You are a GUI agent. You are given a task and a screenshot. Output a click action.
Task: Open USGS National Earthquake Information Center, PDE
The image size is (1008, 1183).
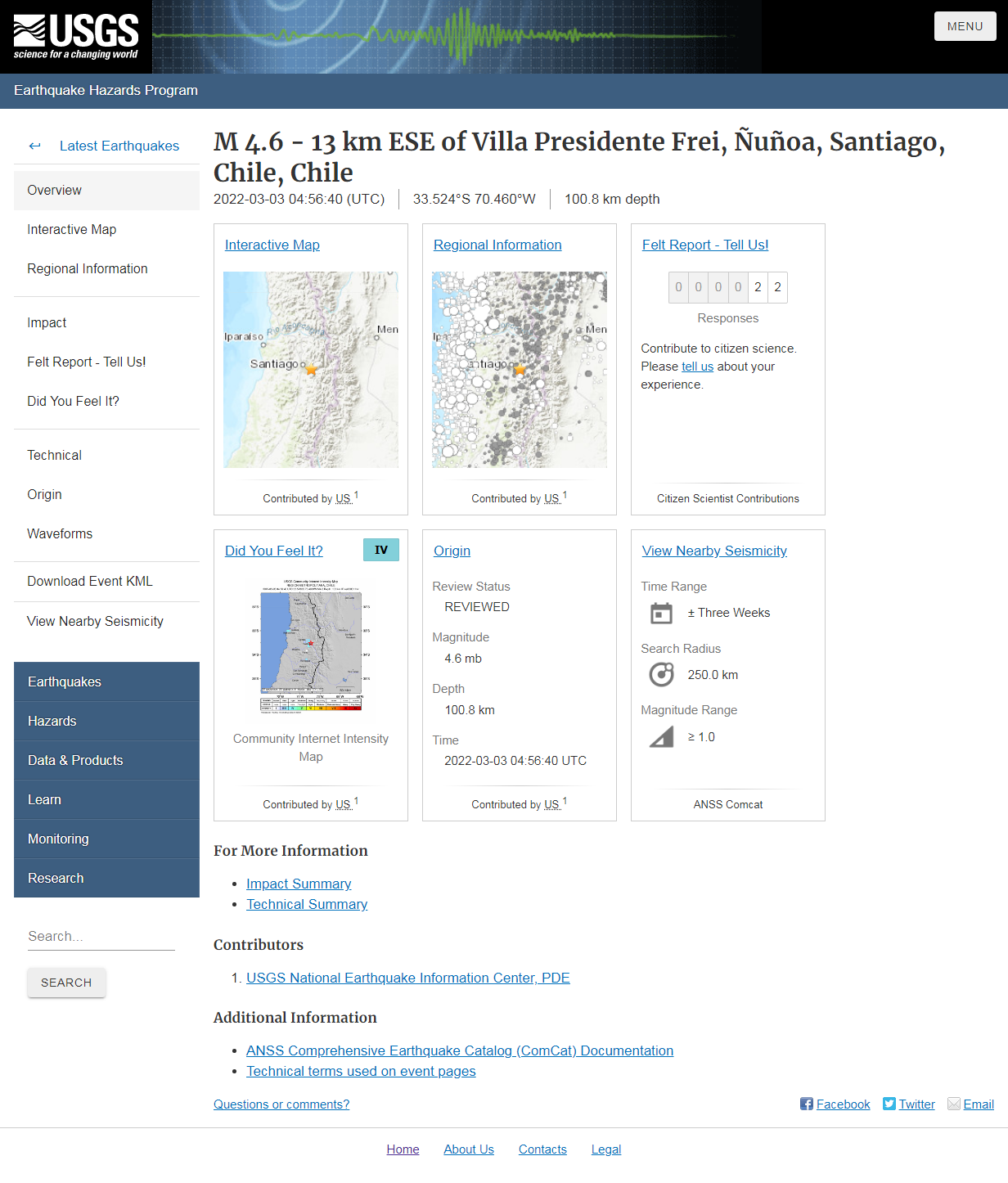point(408,978)
